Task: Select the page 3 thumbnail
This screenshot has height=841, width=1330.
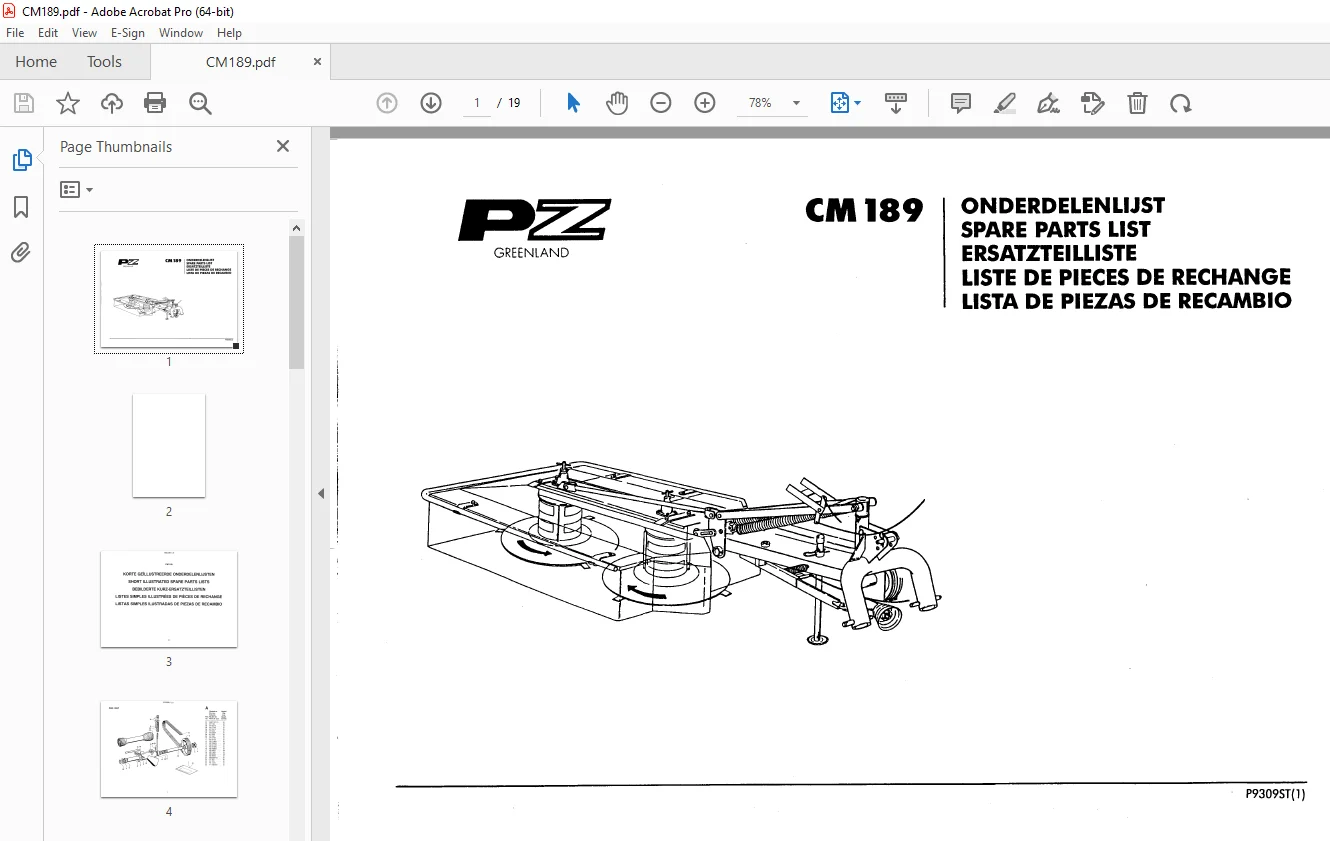Action: 169,599
